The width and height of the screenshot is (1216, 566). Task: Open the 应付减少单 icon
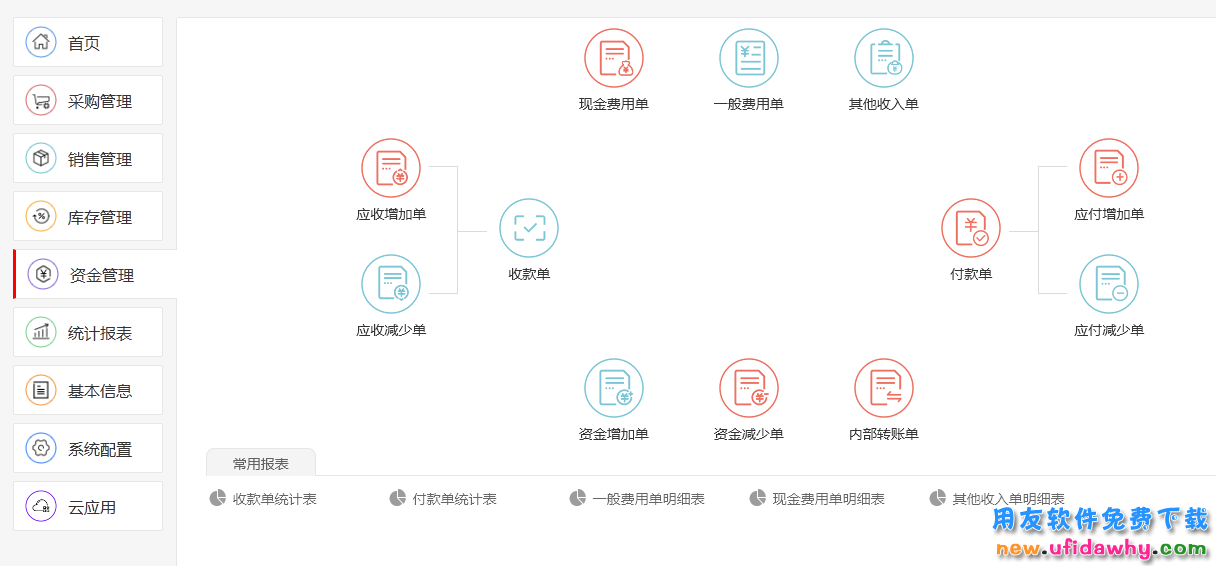(x=1108, y=284)
